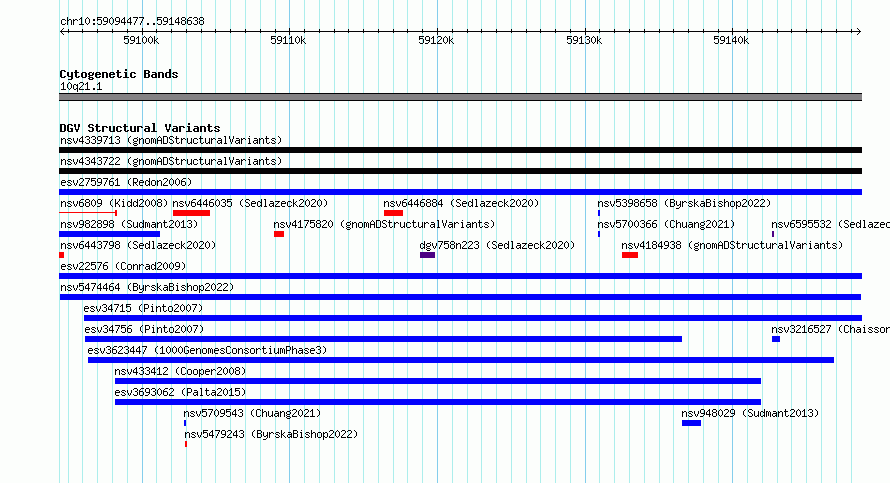
Task: Click the blue bar for esv3623447
Action: [461, 360]
